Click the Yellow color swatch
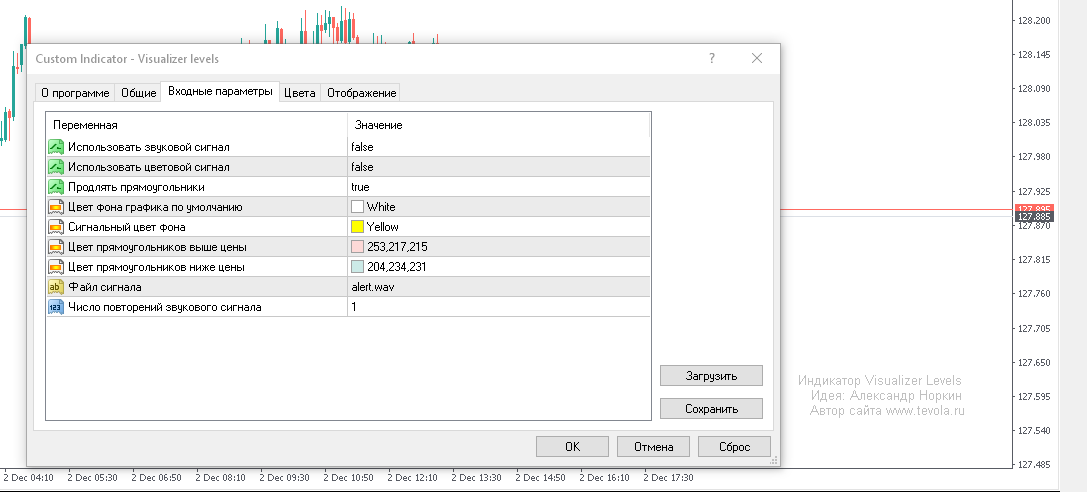The width and height of the screenshot is (1087, 492). point(358,227)
